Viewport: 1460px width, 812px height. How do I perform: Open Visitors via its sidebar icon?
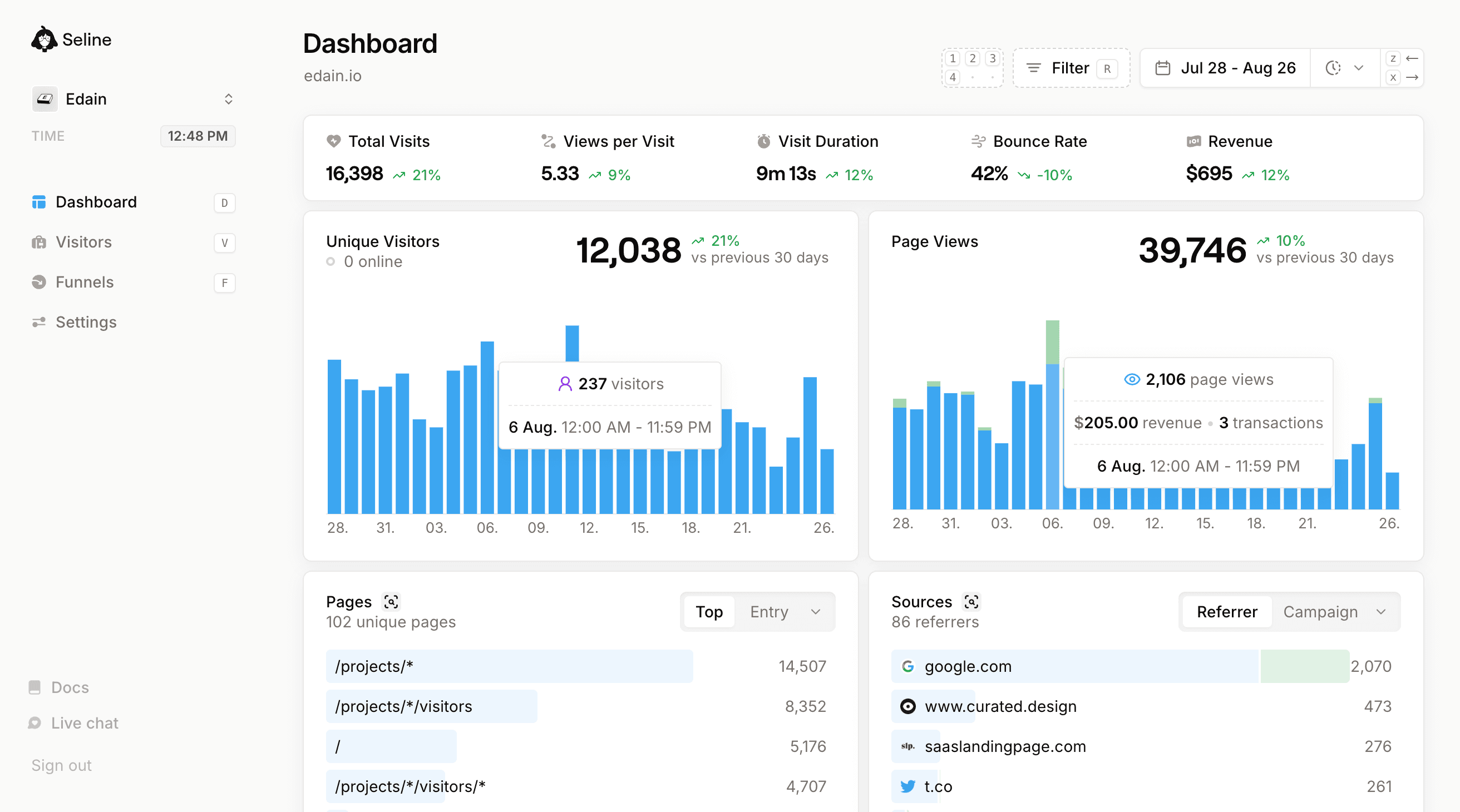pos(38,242)
